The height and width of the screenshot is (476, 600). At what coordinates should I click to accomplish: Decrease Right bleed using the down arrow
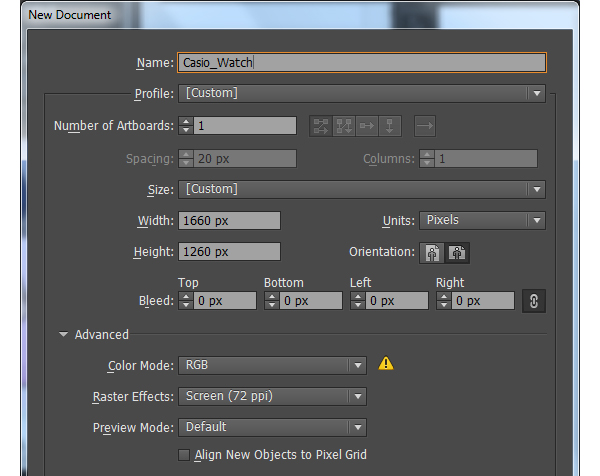[x=443, y=305]
